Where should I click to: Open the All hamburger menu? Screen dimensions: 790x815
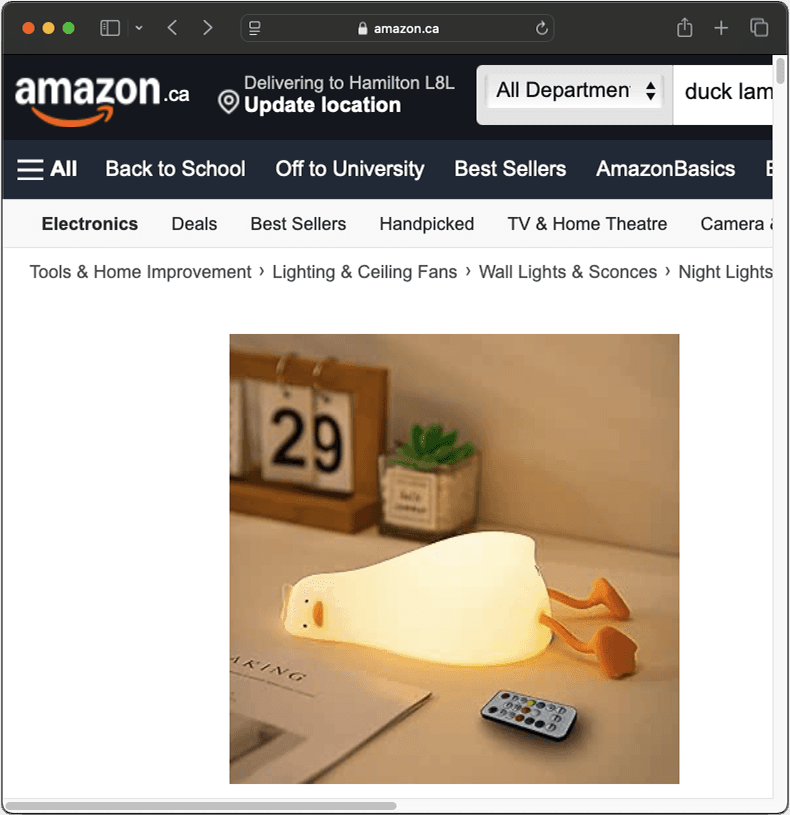coord(47,169)
